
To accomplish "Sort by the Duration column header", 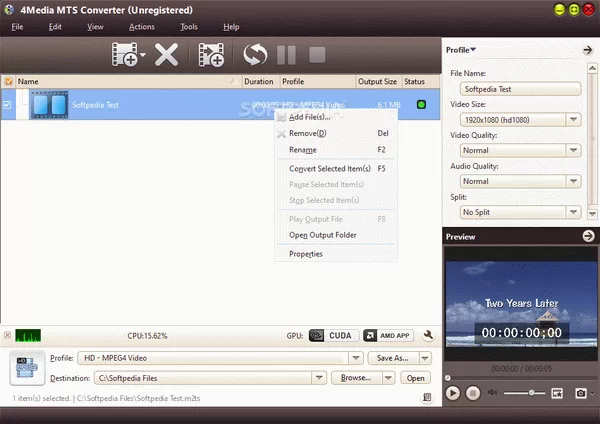I will click(x=260, y=82).
